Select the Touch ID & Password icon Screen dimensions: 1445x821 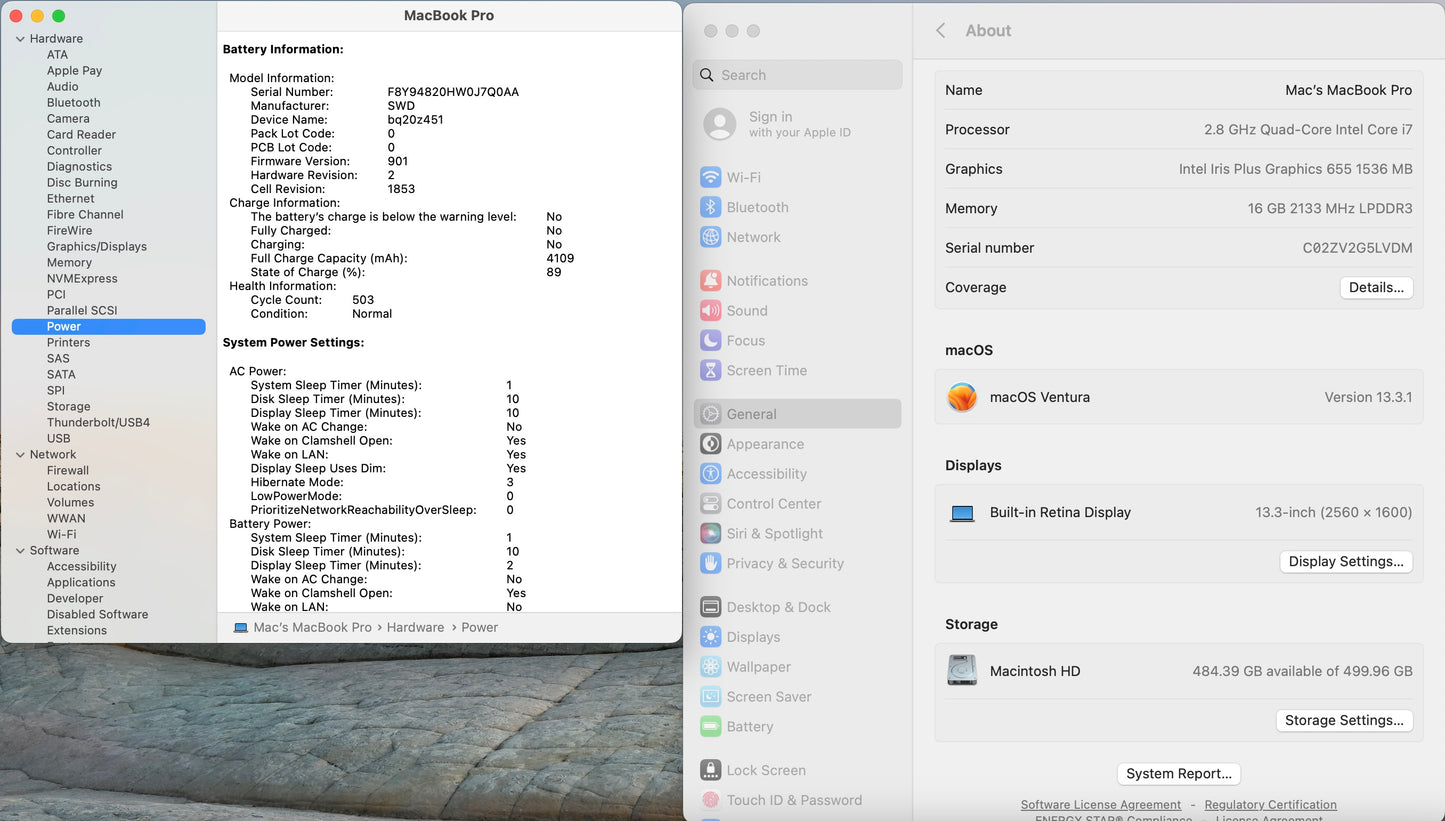tap(710, 800)
